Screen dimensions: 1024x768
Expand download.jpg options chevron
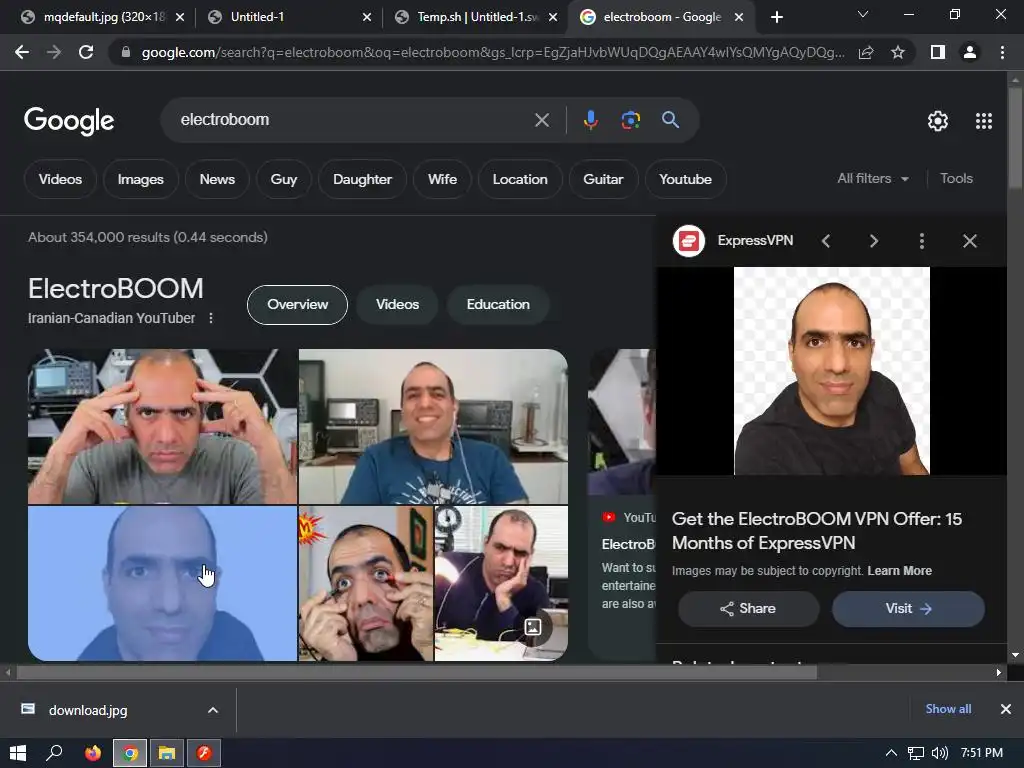[x=213, y=710]
